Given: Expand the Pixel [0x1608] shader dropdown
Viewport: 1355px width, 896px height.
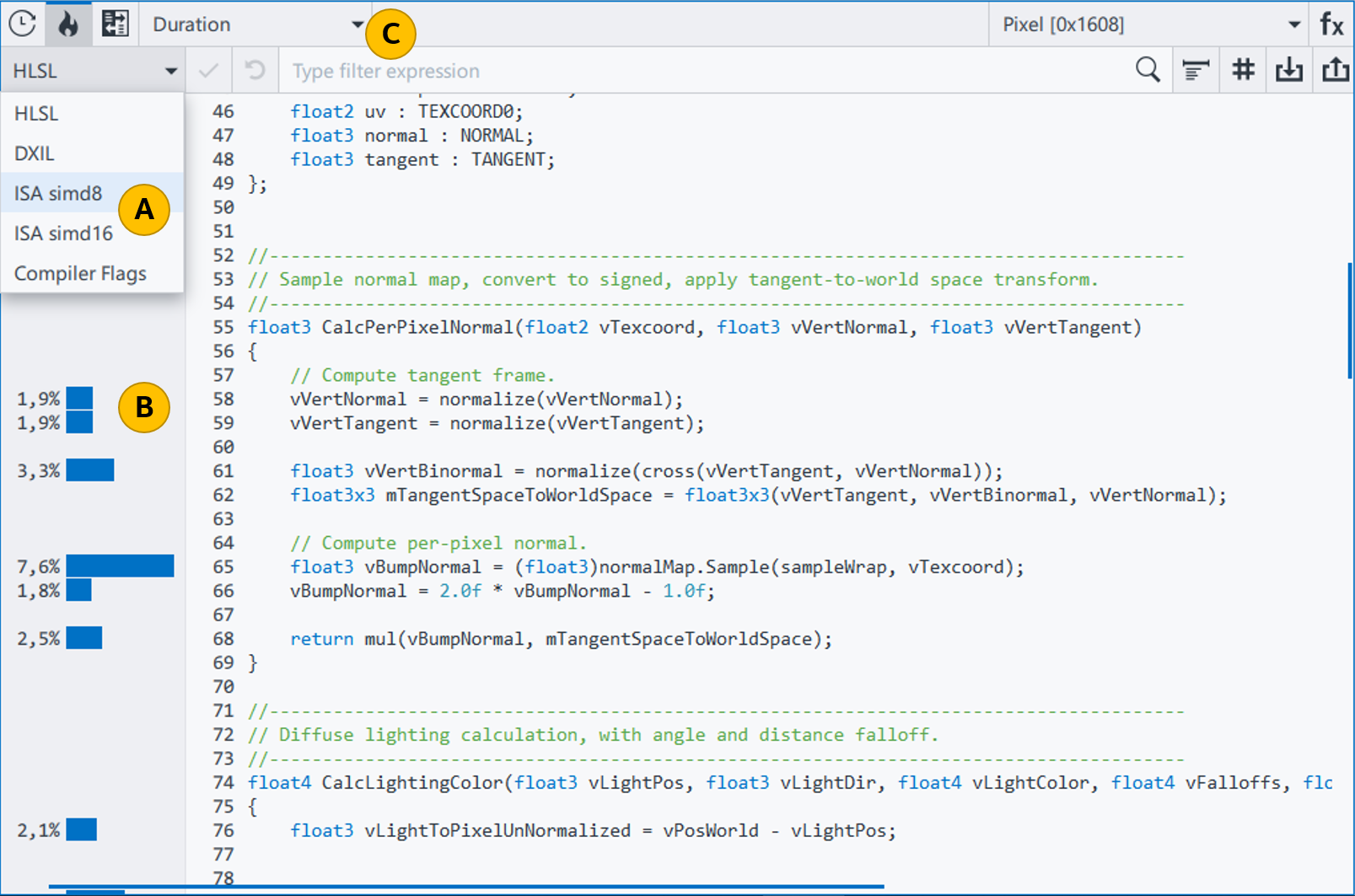Looking at the screenshot, I should (1148, 24).
